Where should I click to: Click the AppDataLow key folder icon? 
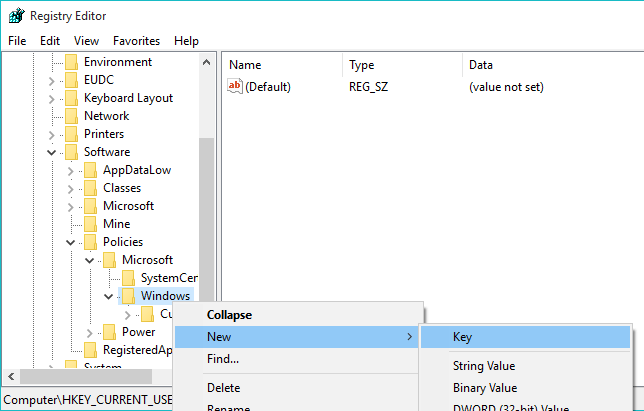(x=90, y=170)
